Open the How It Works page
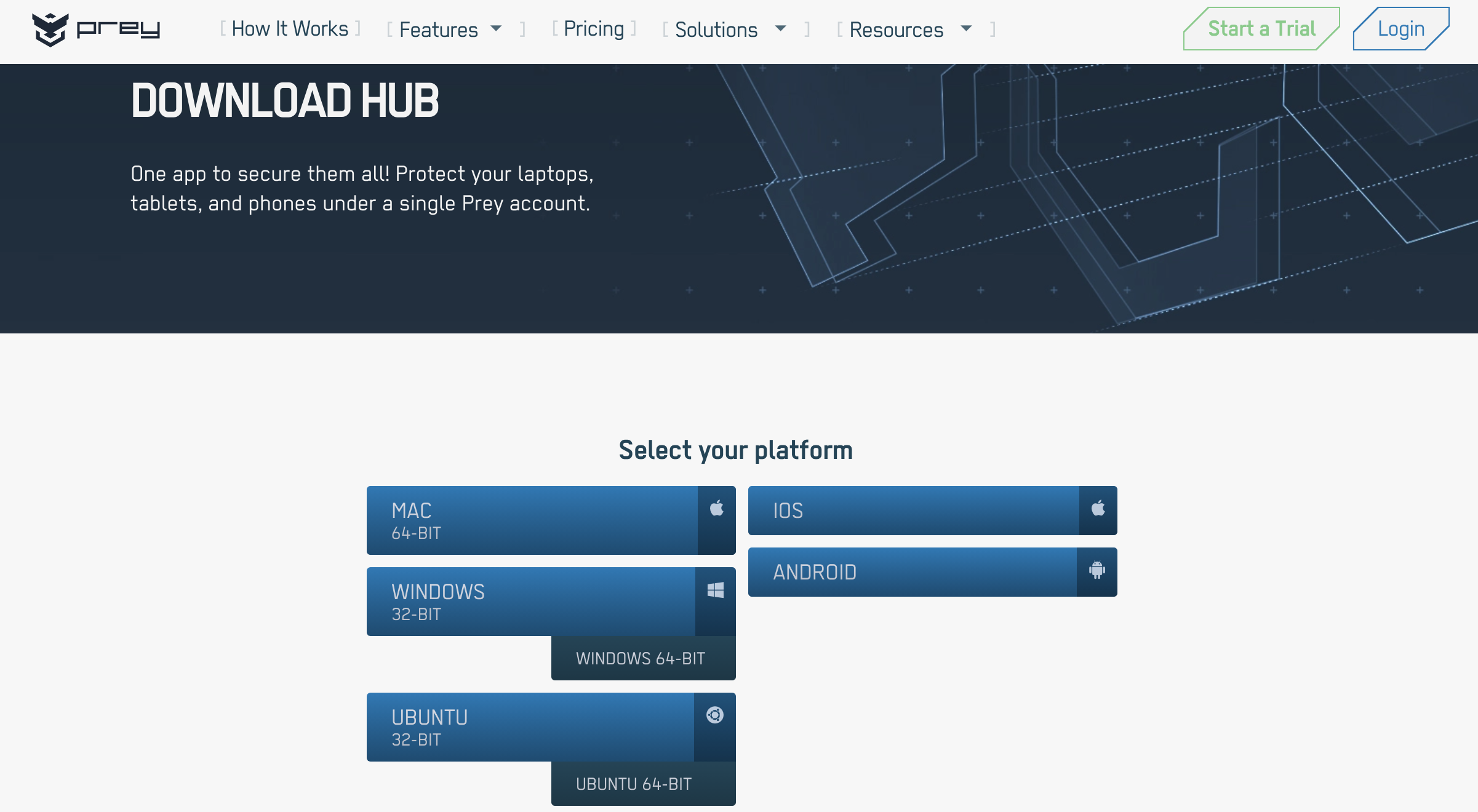 click(x=290, y=29)
